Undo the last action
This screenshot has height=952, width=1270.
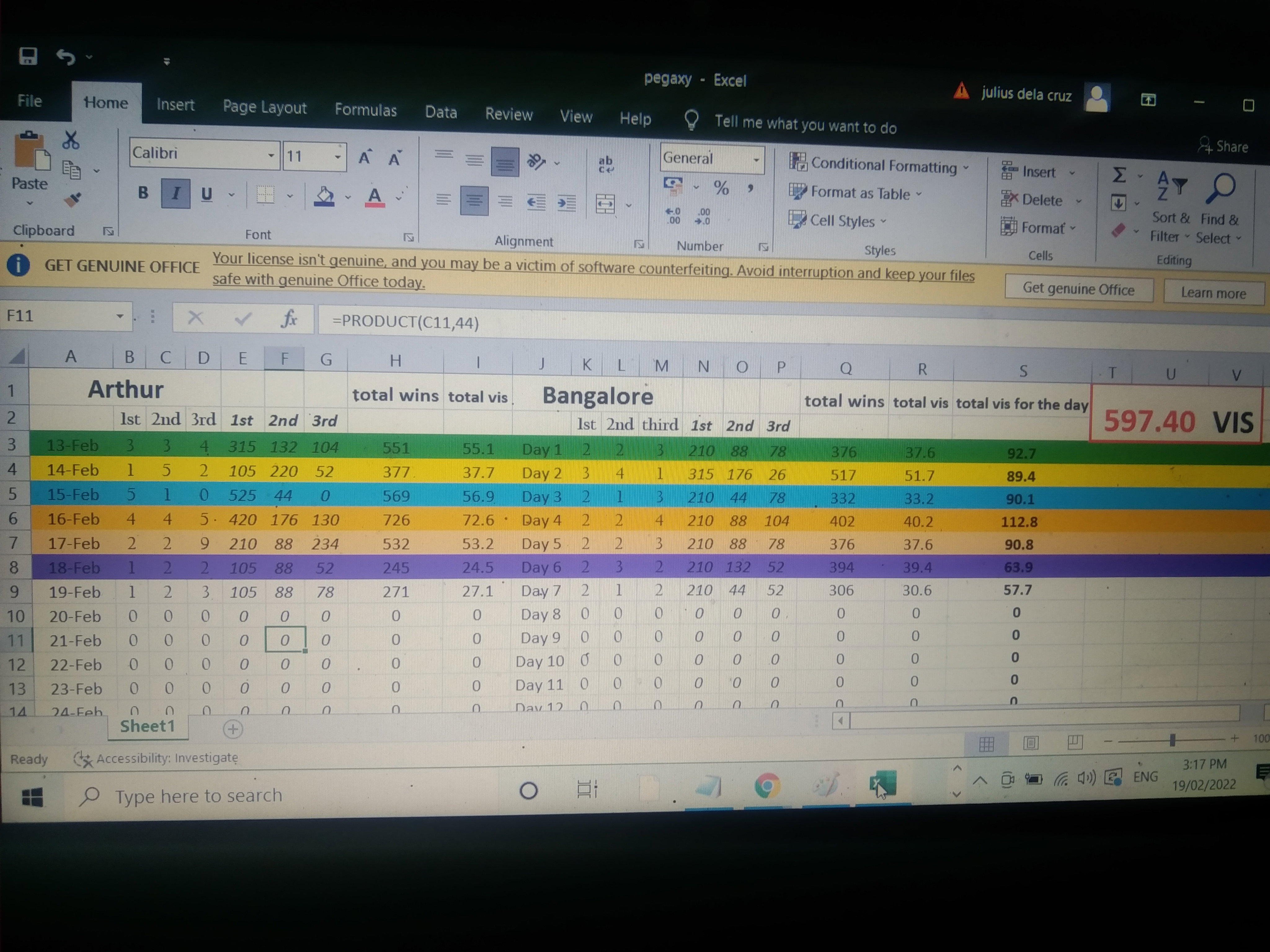[x=65, y=57]
